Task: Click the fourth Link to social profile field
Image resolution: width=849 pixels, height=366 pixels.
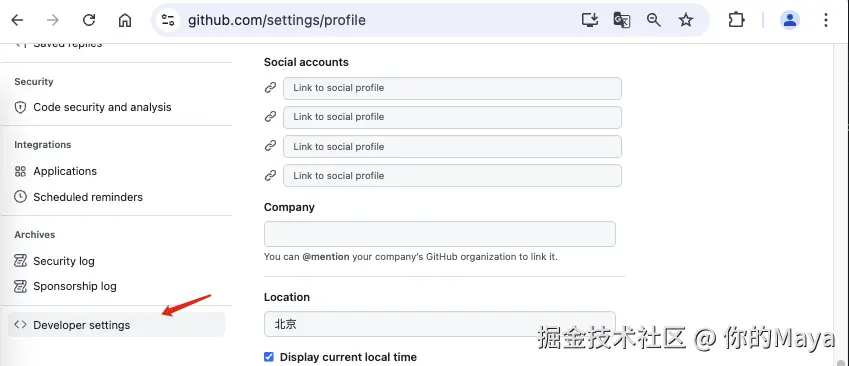Action: click(452, 176)
